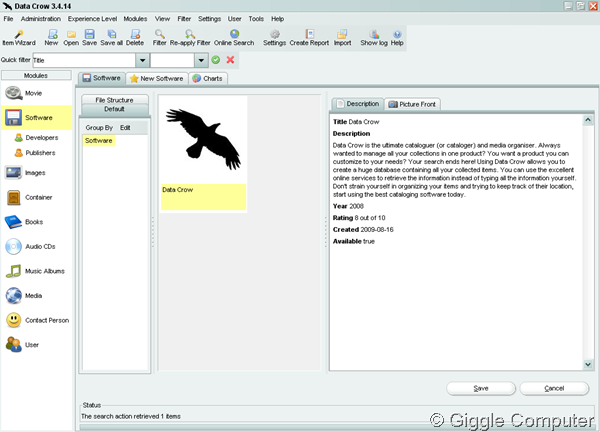Switch to the New Software tab
This screenshot has width=600, height=432.
click(157, 78)
